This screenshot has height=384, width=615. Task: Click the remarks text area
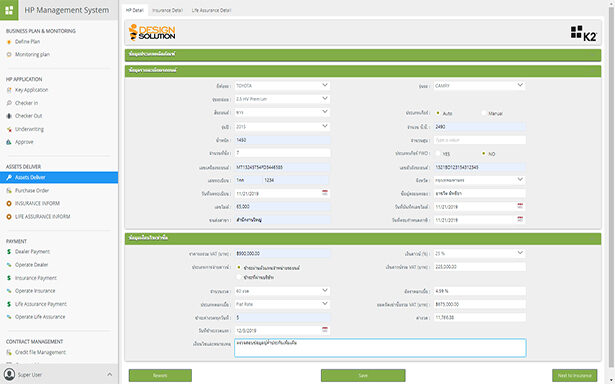click(380, 348)
